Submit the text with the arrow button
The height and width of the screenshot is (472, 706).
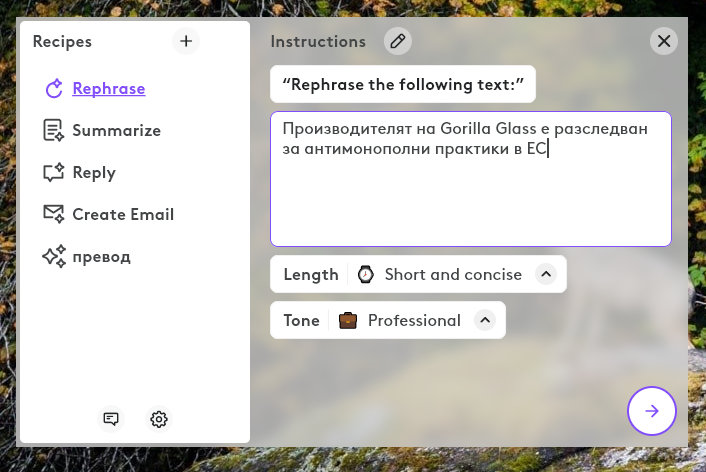click(652, 411)
